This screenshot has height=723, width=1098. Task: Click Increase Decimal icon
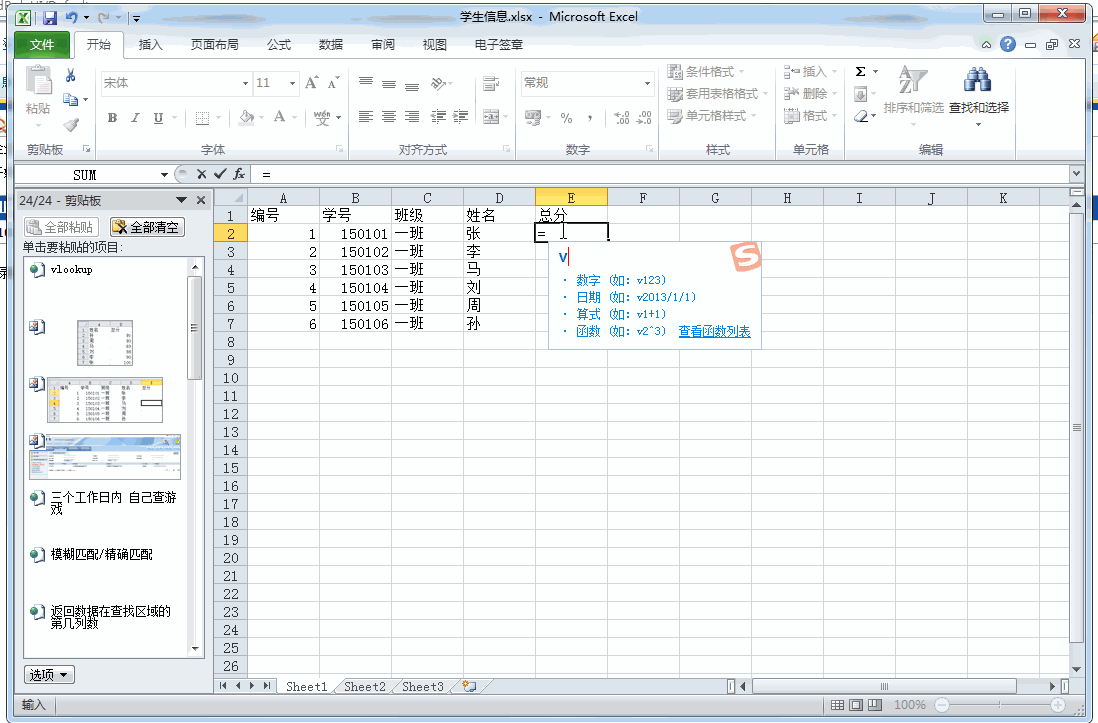tap(621, 118)
